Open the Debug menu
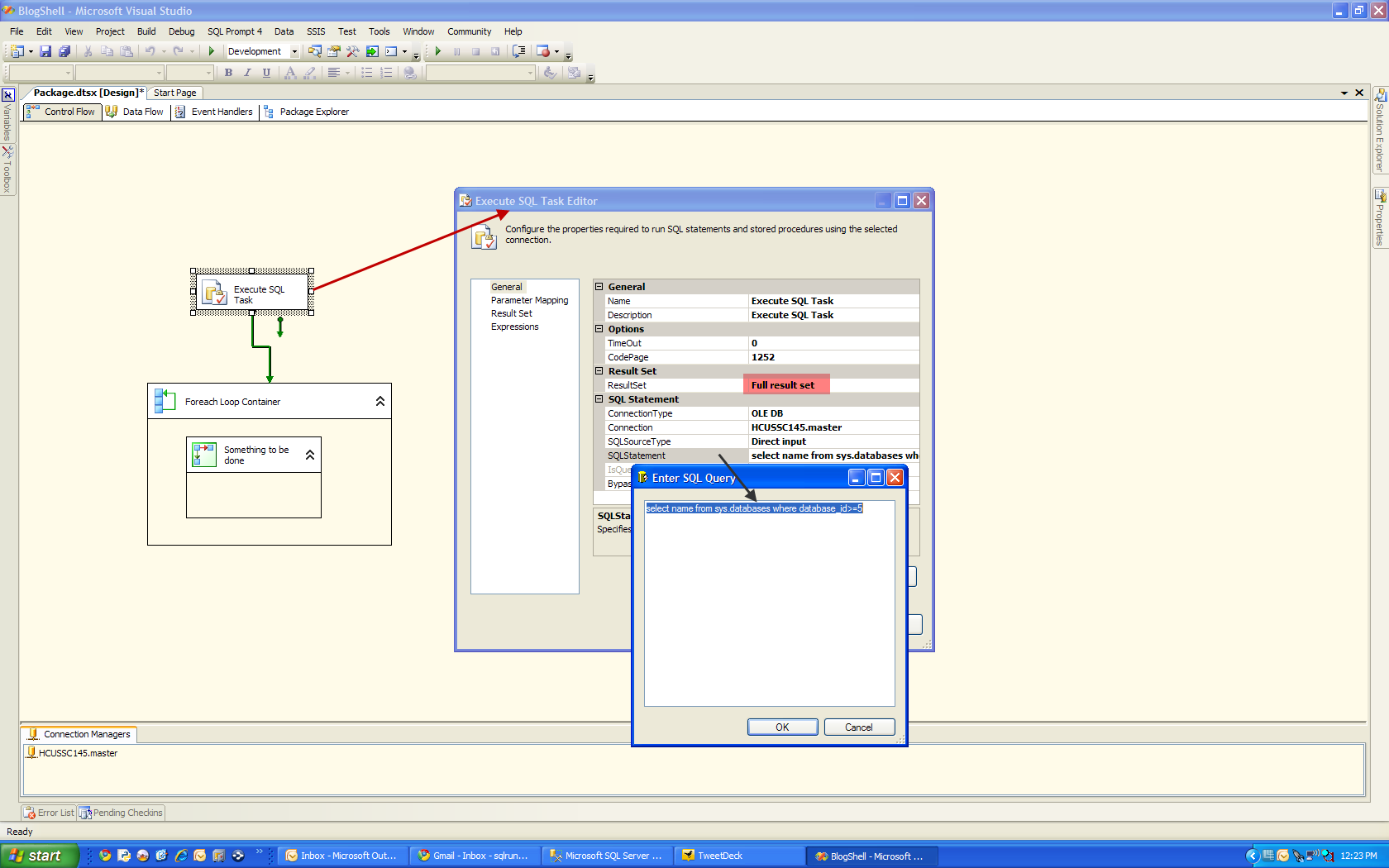 [x=182, y=31]
